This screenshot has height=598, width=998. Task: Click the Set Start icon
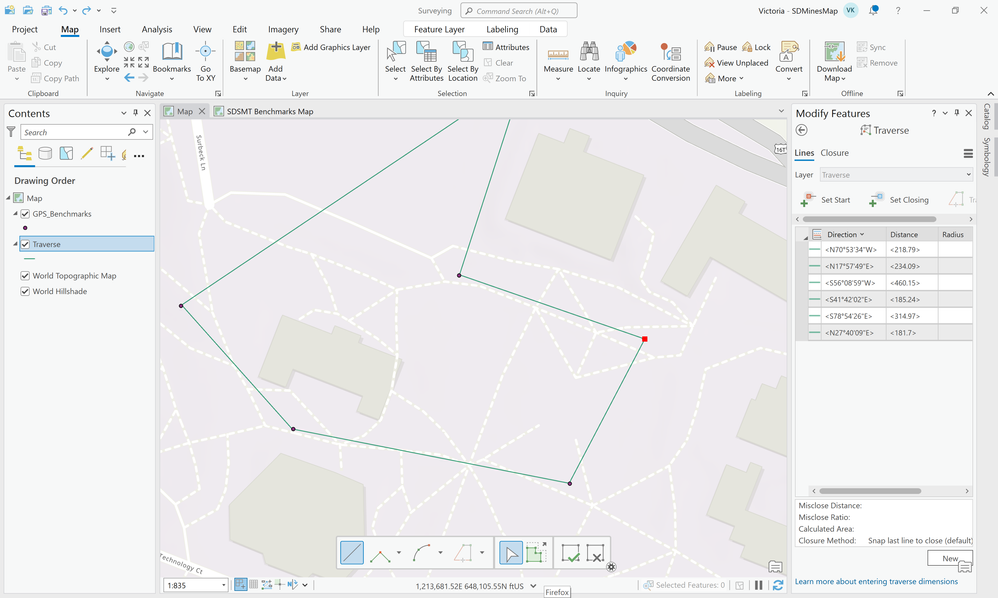(807, 200)
